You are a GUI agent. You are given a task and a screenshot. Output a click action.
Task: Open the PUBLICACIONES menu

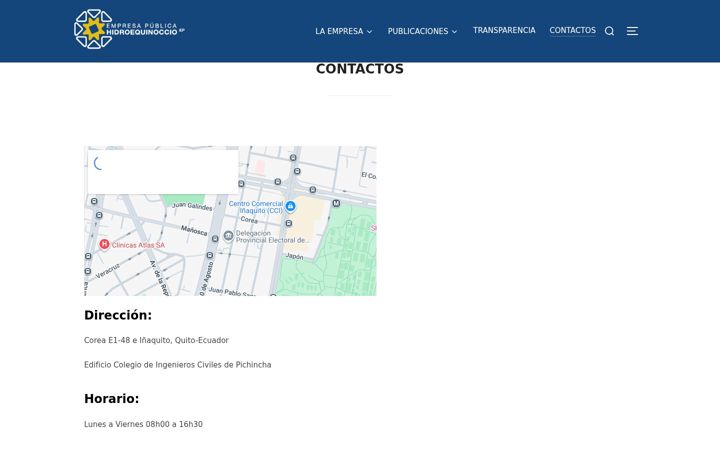418,31
